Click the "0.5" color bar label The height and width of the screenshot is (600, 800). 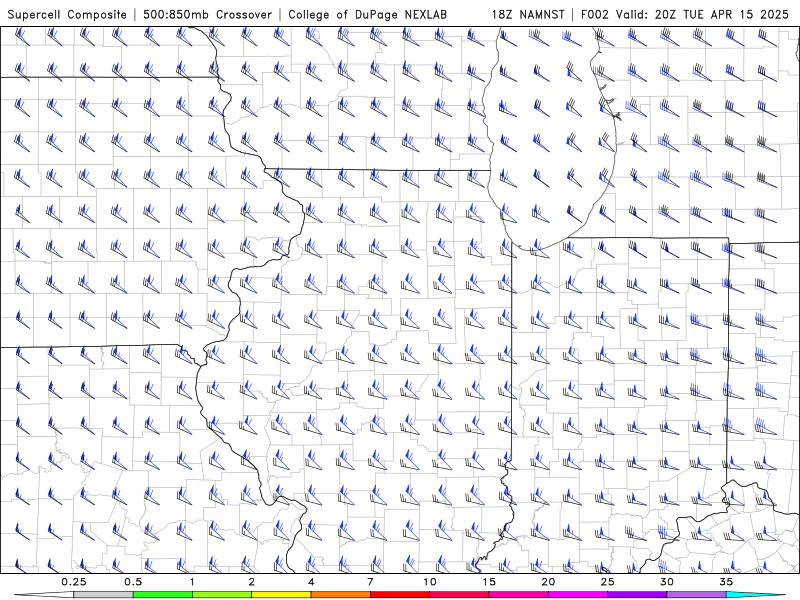(133, 582)
